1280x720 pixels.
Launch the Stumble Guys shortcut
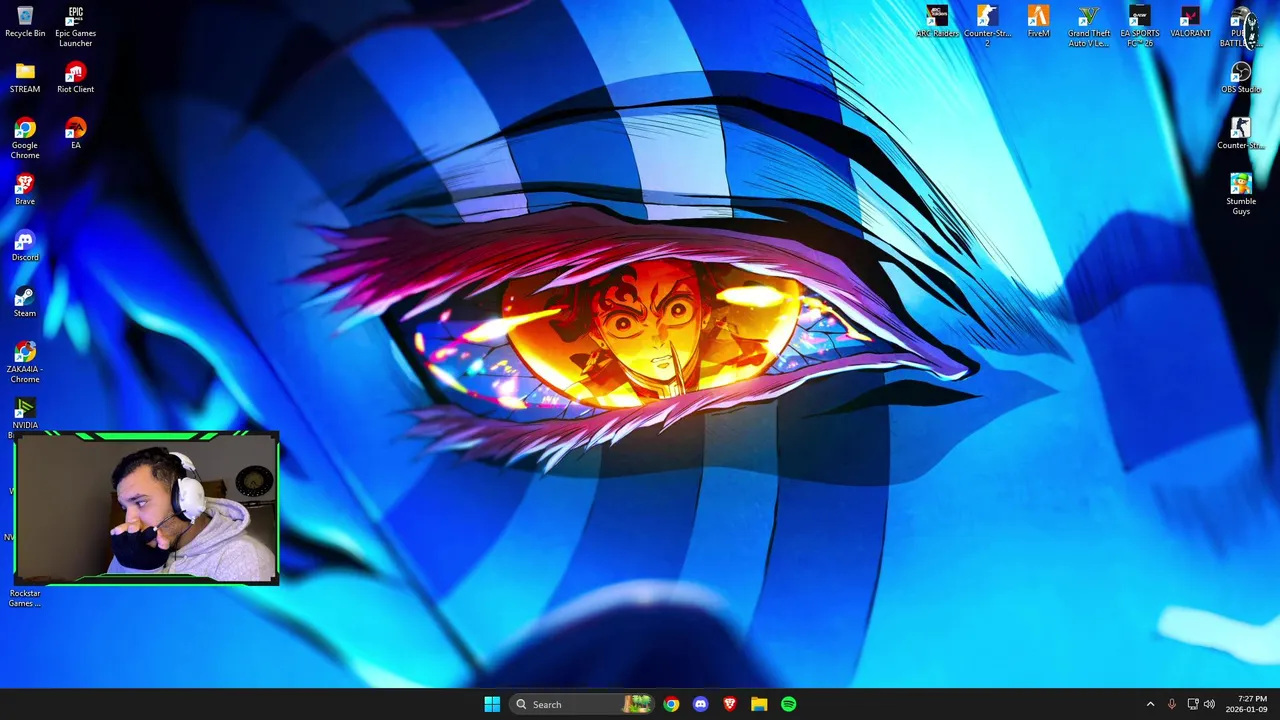coord(1240,195)
